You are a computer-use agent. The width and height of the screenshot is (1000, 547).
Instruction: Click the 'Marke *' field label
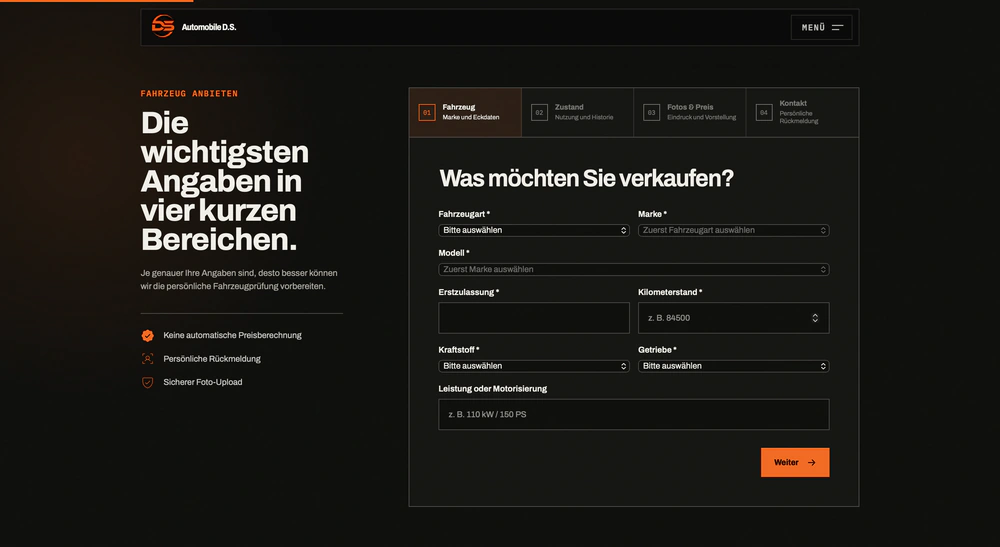652,214
